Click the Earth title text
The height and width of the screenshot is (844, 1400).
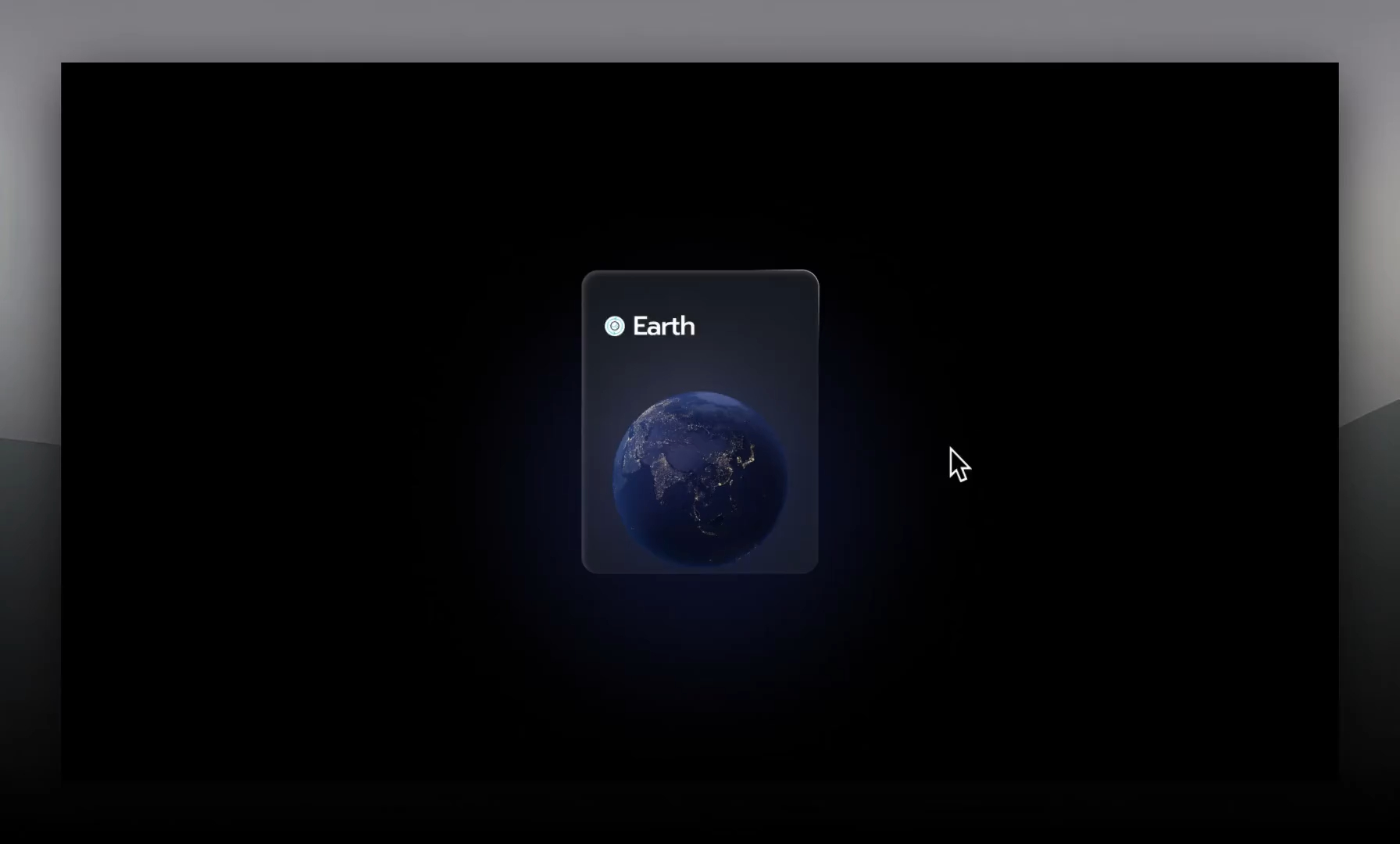tap(662, 326)
